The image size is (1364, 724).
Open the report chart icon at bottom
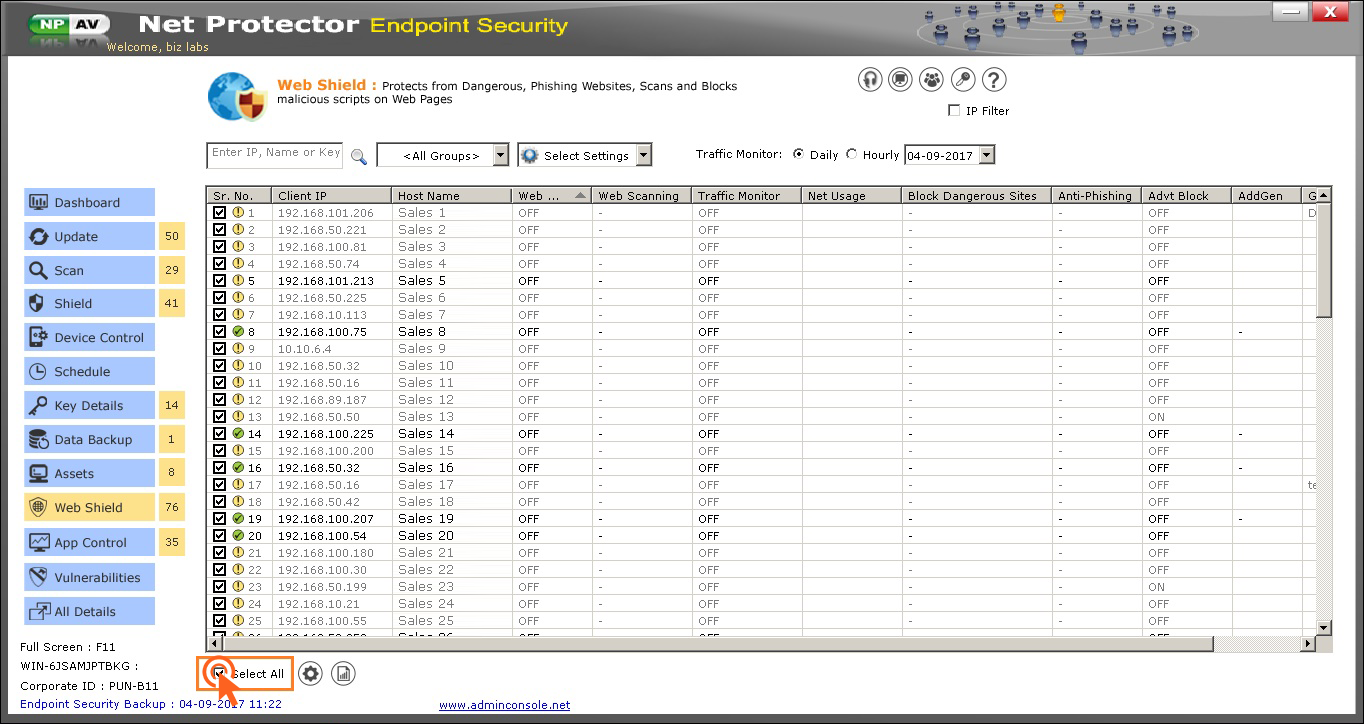(x=343, y=674)
